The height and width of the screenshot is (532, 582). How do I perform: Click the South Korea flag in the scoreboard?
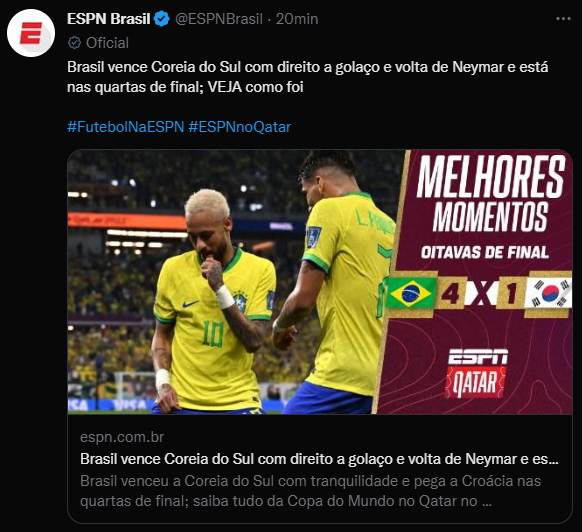point(548,293)
